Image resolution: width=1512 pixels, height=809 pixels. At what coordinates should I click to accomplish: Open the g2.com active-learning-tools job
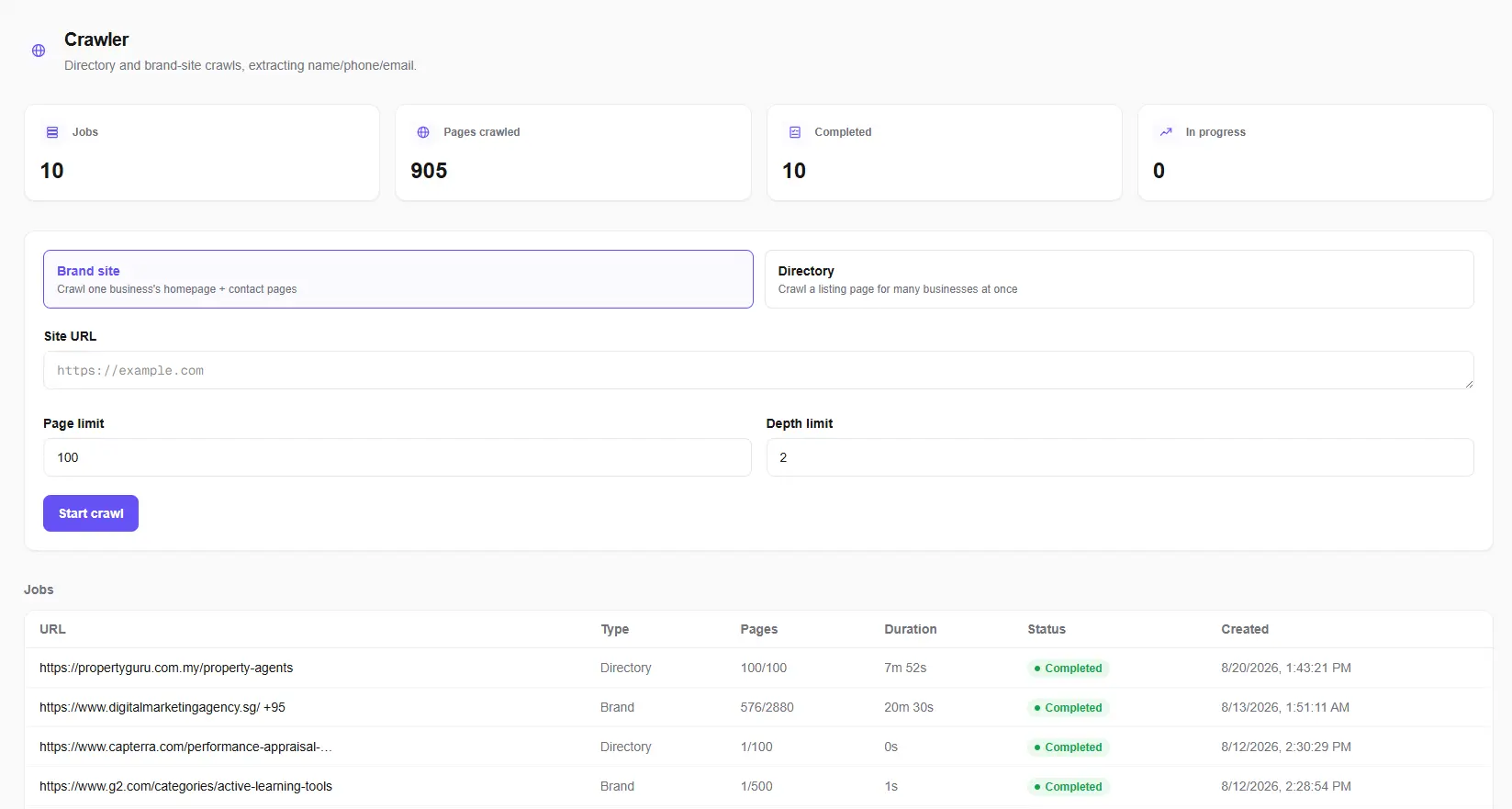pyautogui.click(x=185, y=786)
